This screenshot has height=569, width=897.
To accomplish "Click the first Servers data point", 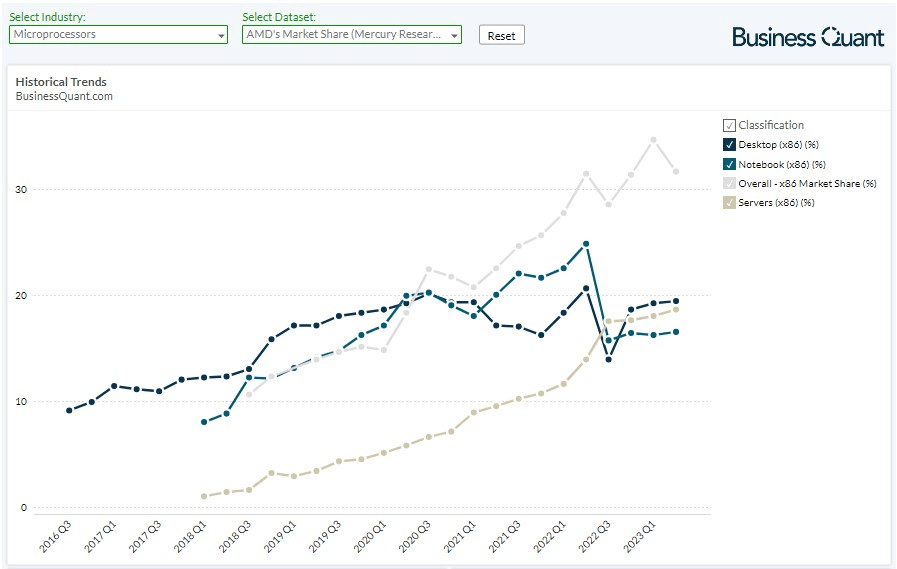I will click(204, 496).
